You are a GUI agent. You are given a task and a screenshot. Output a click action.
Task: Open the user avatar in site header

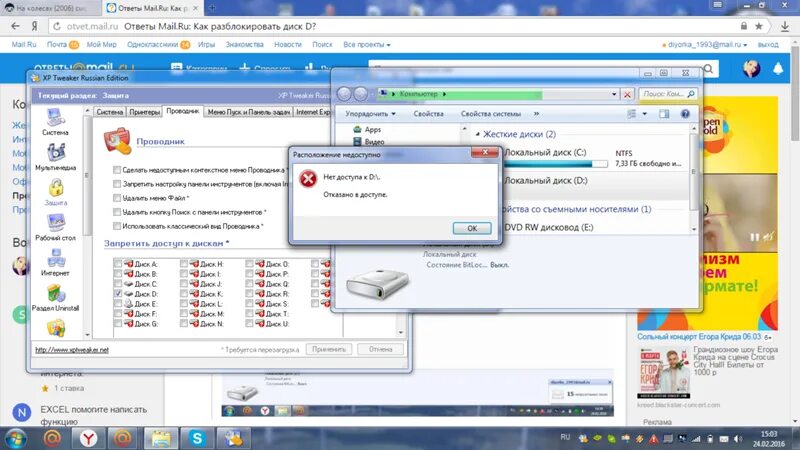pyautogui.click(x=752, y=68)
